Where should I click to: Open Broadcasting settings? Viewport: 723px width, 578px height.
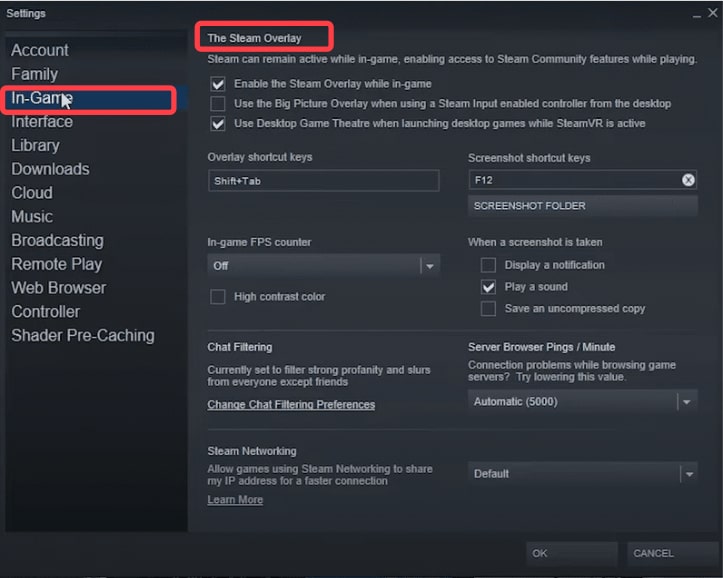[x=58, y=241]
